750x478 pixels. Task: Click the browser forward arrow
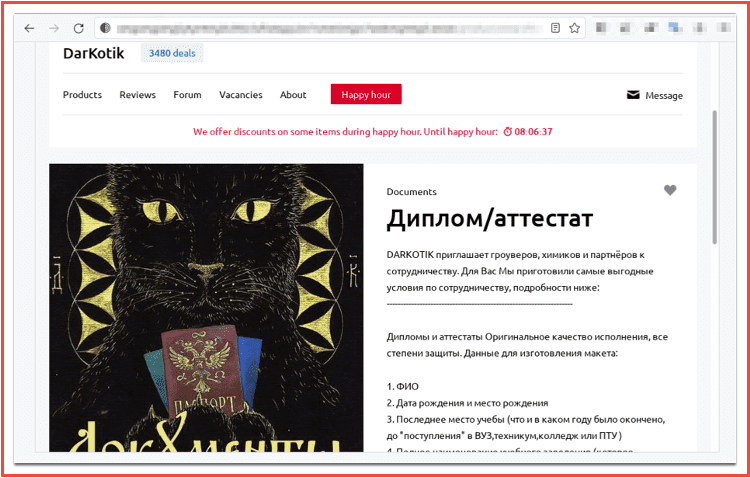coord(54,28)
